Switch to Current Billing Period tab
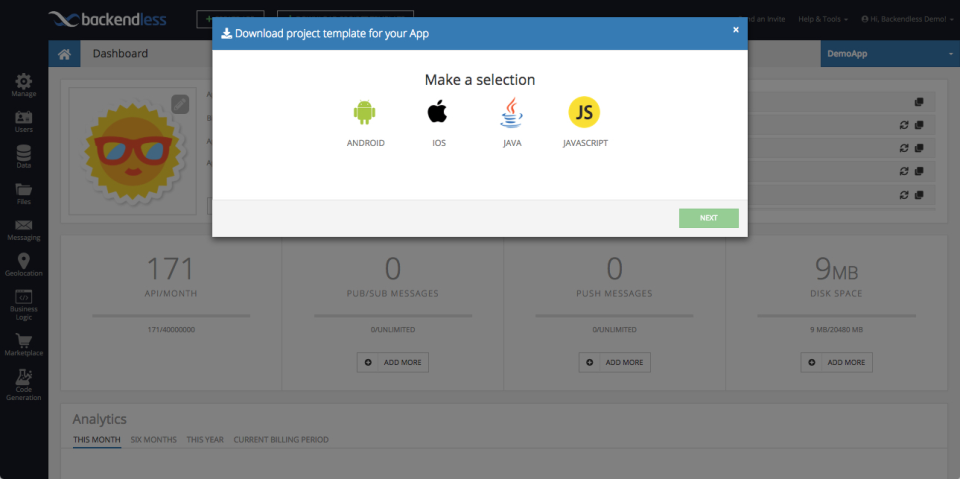Screen dimensions: 960x479 [x=281, y=440]
